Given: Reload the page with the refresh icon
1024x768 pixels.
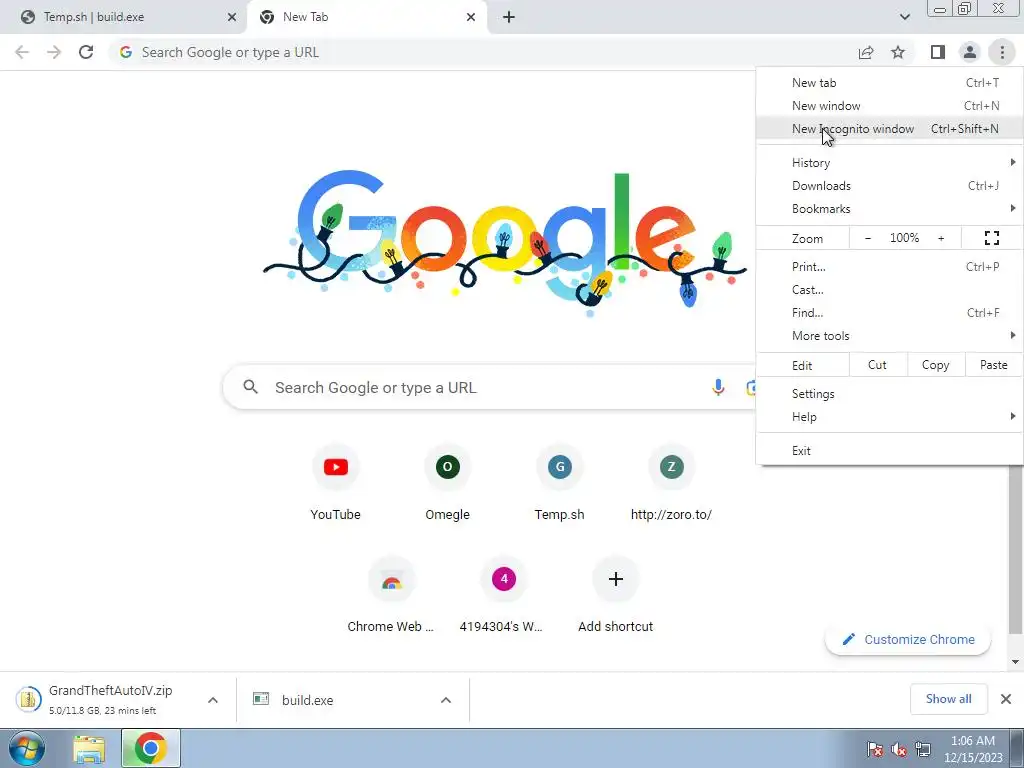Looking at the screenshot, I should pyautogui.click(x=86, y=52).
